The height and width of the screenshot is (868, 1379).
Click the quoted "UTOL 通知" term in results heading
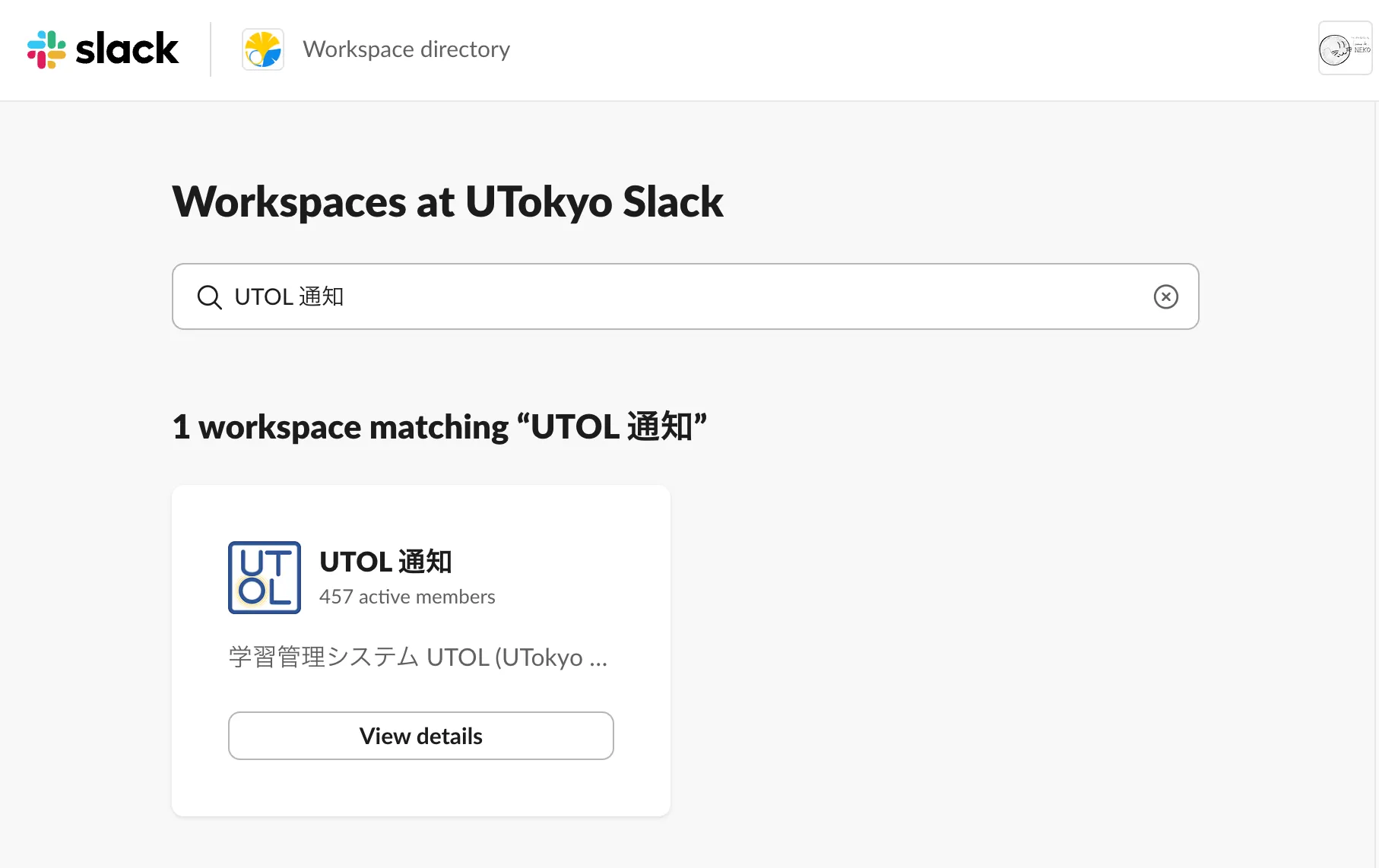click(x=612, y=427)
